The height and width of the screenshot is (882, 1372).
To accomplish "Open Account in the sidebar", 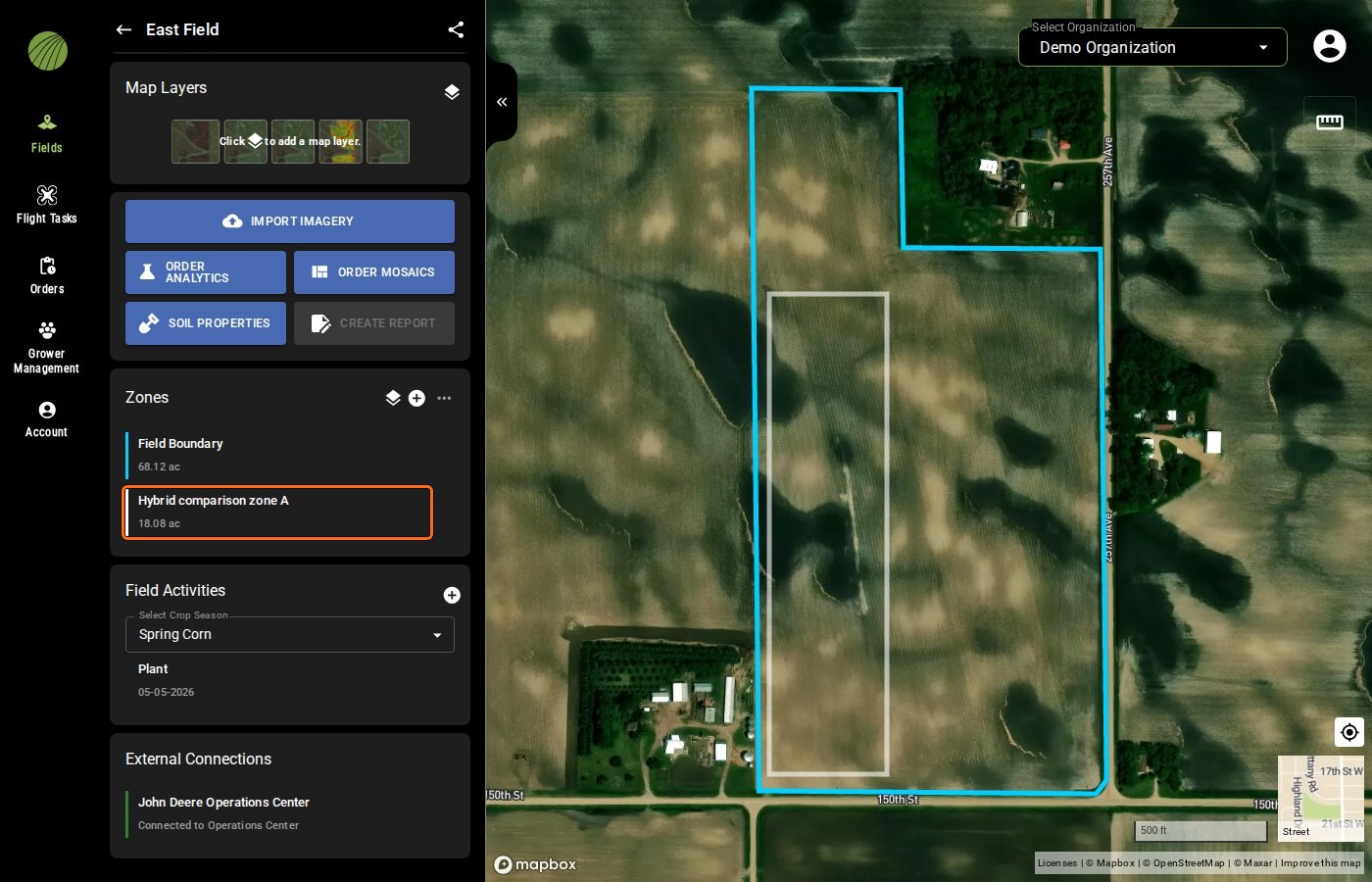I will coord(47,418).
